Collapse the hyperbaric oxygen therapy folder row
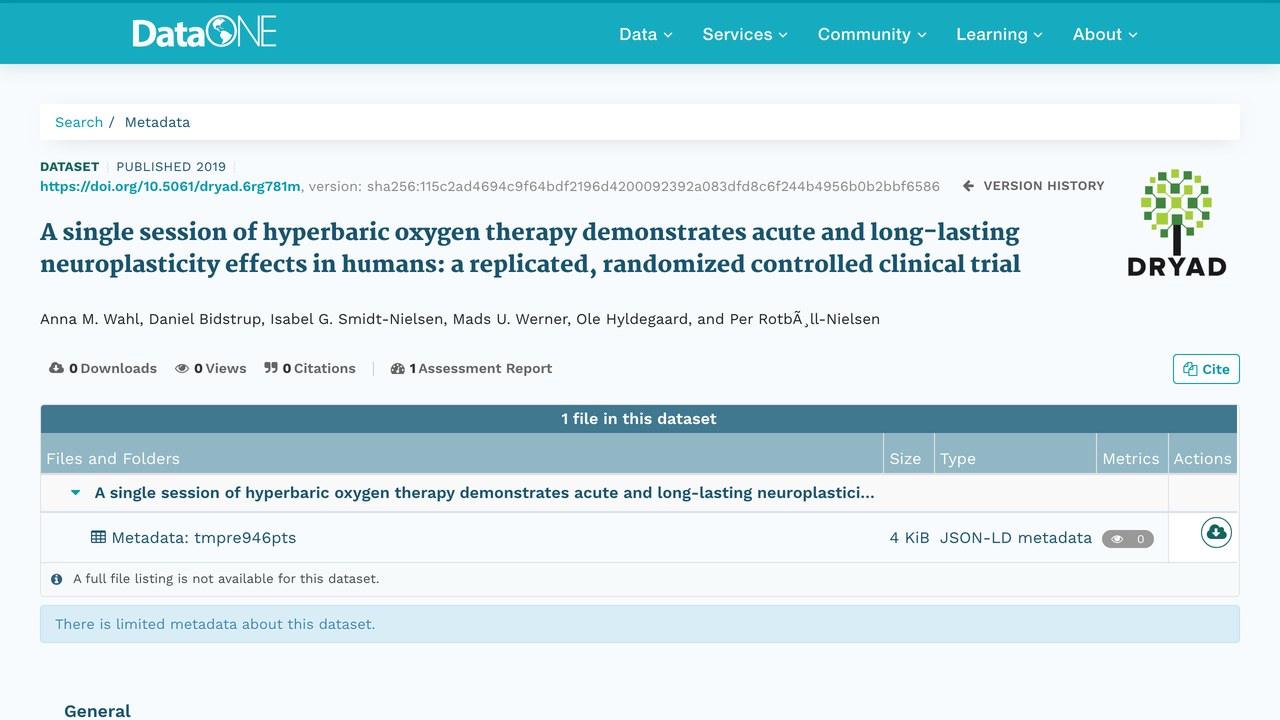The width and height of the screenshot is (1280, 720). (76, 493)
